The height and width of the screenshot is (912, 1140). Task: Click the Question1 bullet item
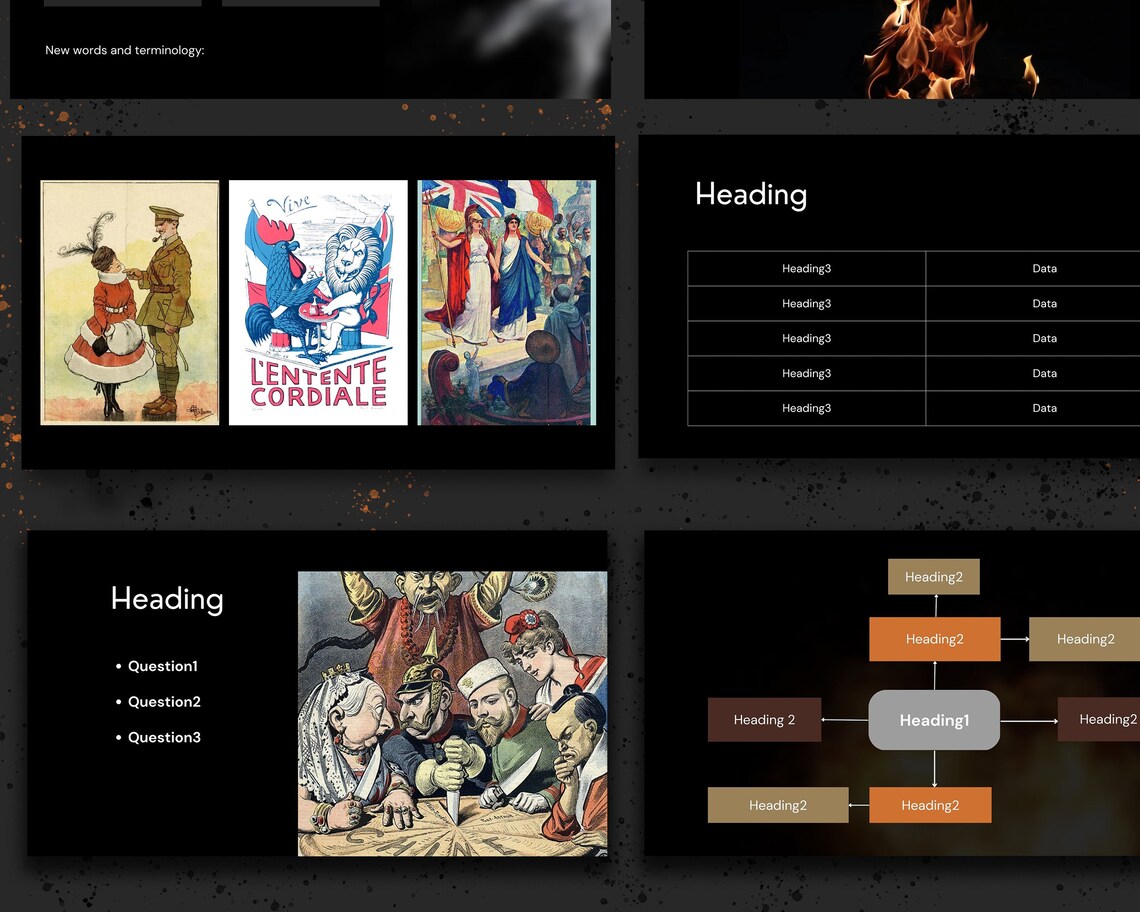click(163, 666)
